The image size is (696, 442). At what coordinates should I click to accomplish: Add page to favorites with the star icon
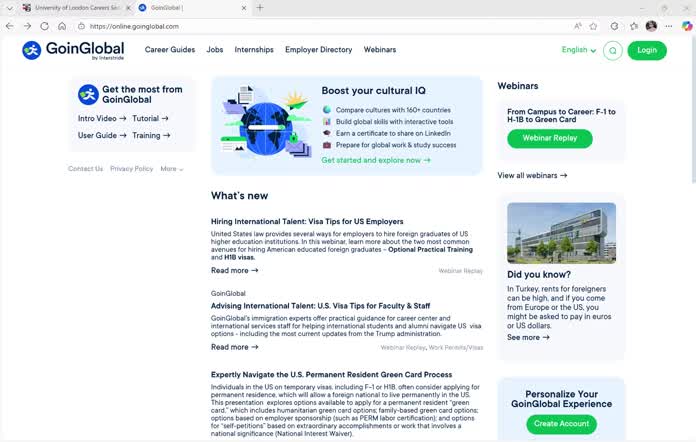(x=593, y=26)
